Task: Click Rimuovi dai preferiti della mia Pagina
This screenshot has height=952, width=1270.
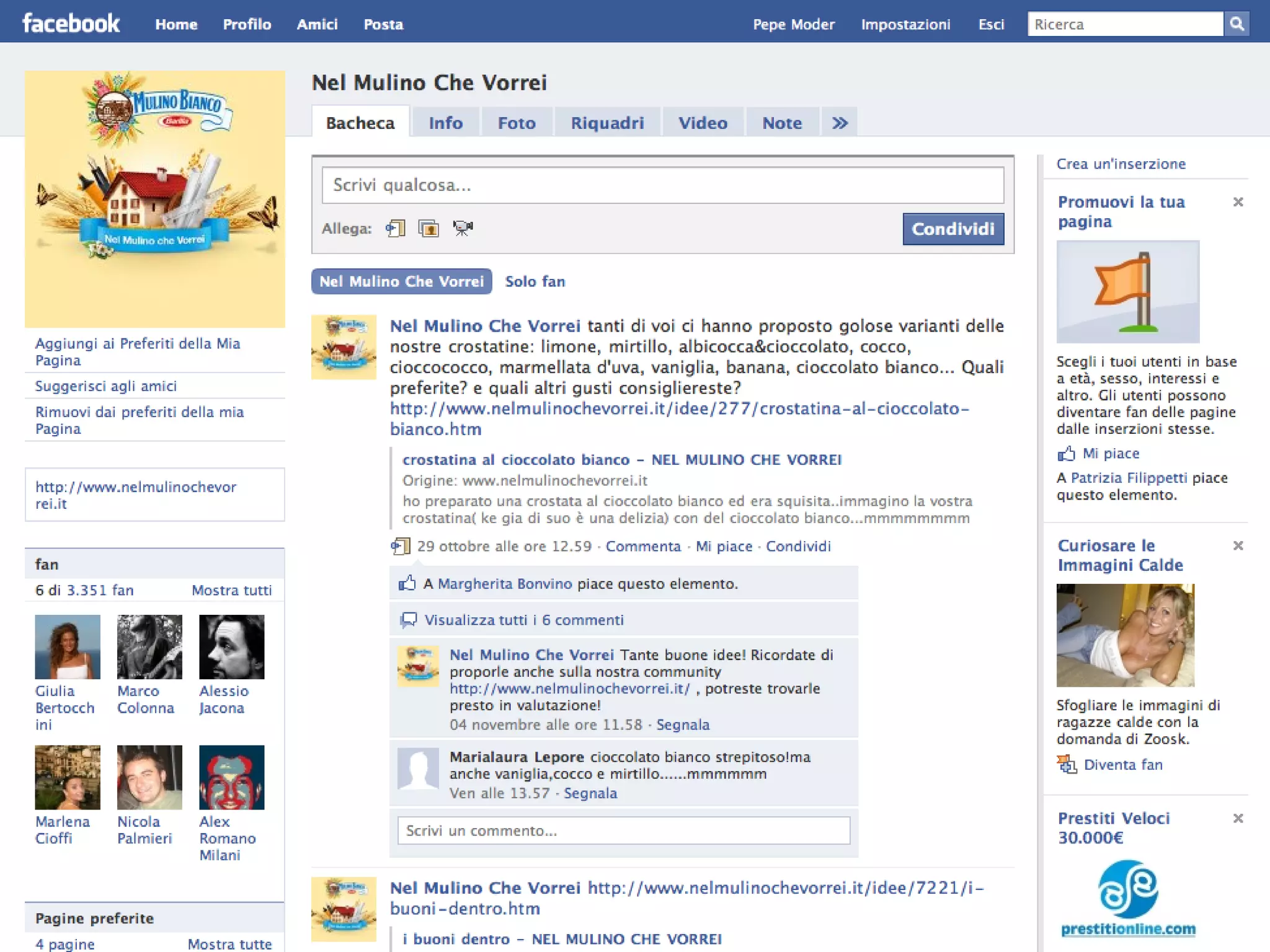Action: pyautogui.click(x=140, y=420)
